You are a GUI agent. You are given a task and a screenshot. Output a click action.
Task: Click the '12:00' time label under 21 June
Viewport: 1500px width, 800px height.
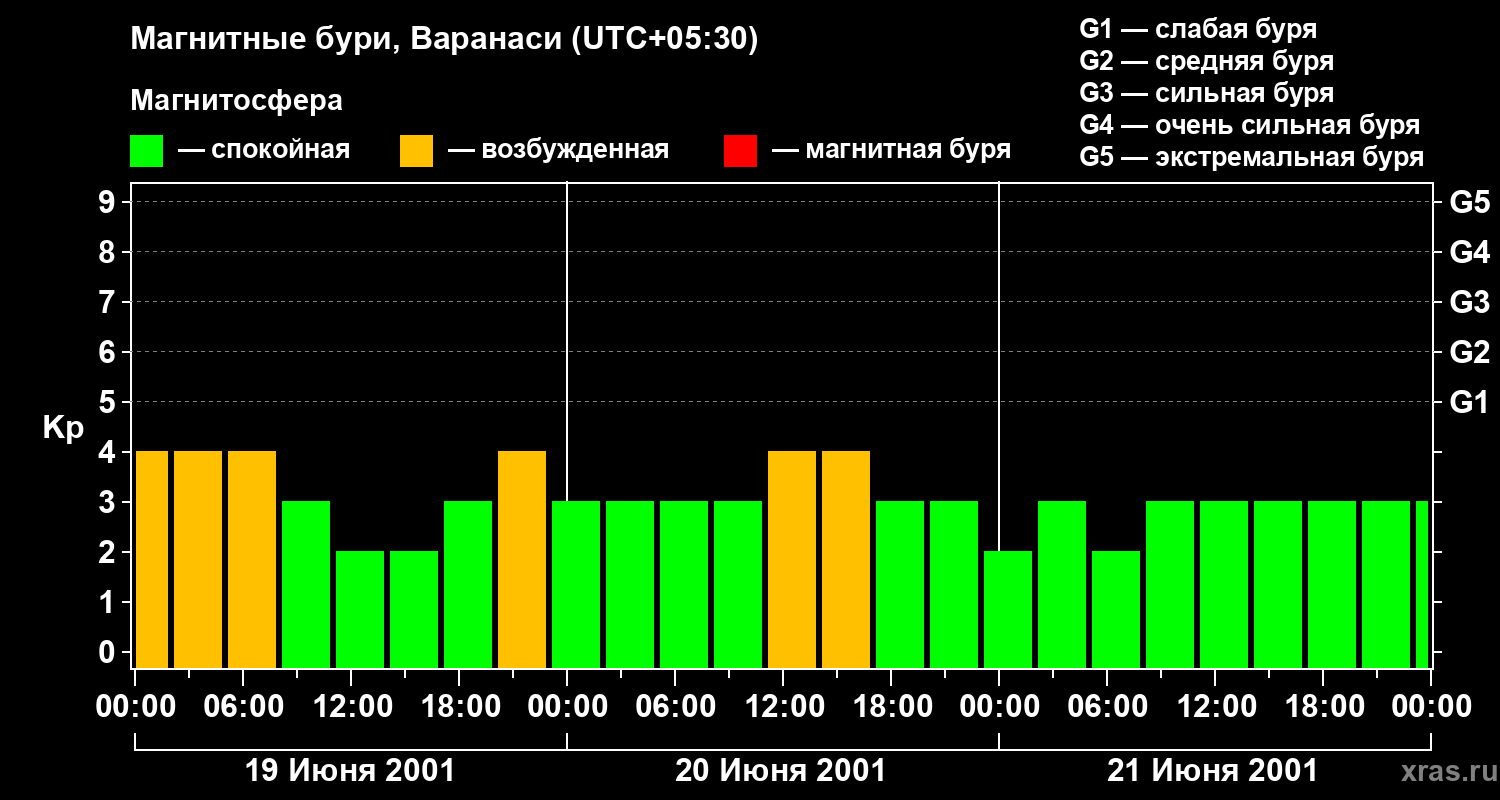(x=1215, y=706)
